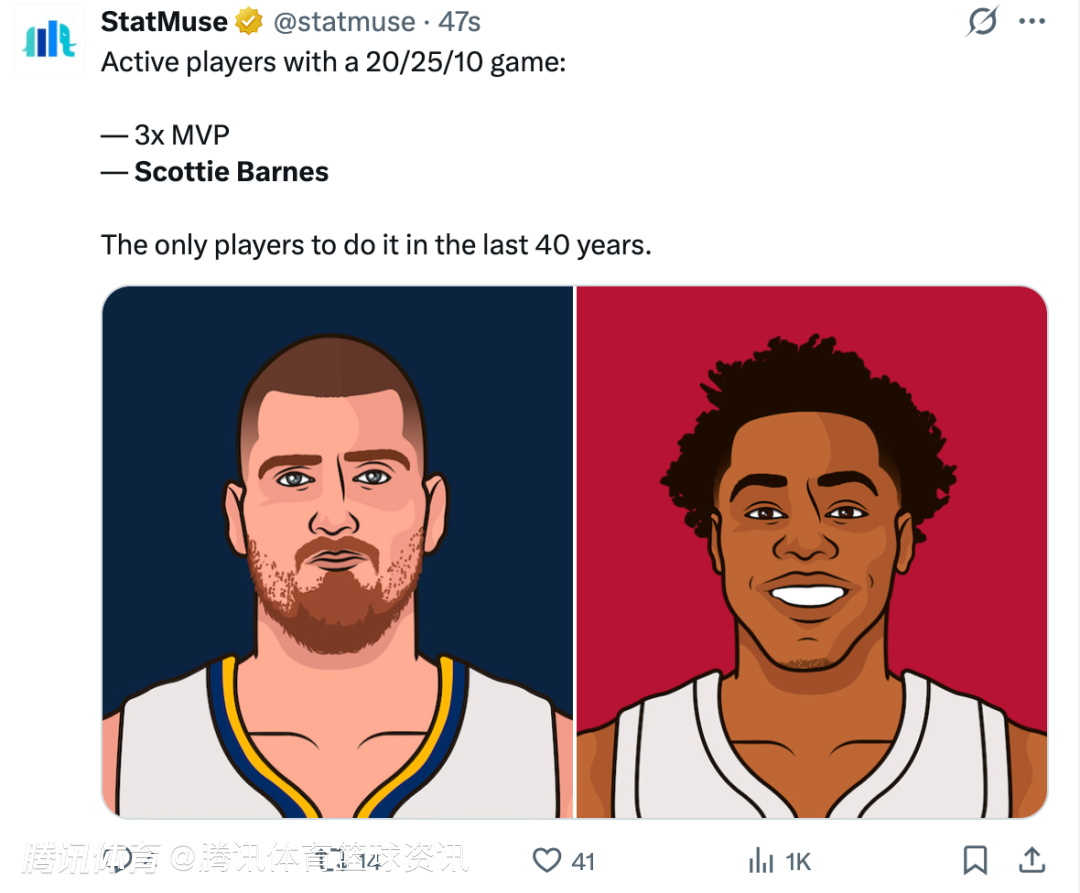Open the StatMuse display name link
The image size is (1080, 893).
[164, 21]
